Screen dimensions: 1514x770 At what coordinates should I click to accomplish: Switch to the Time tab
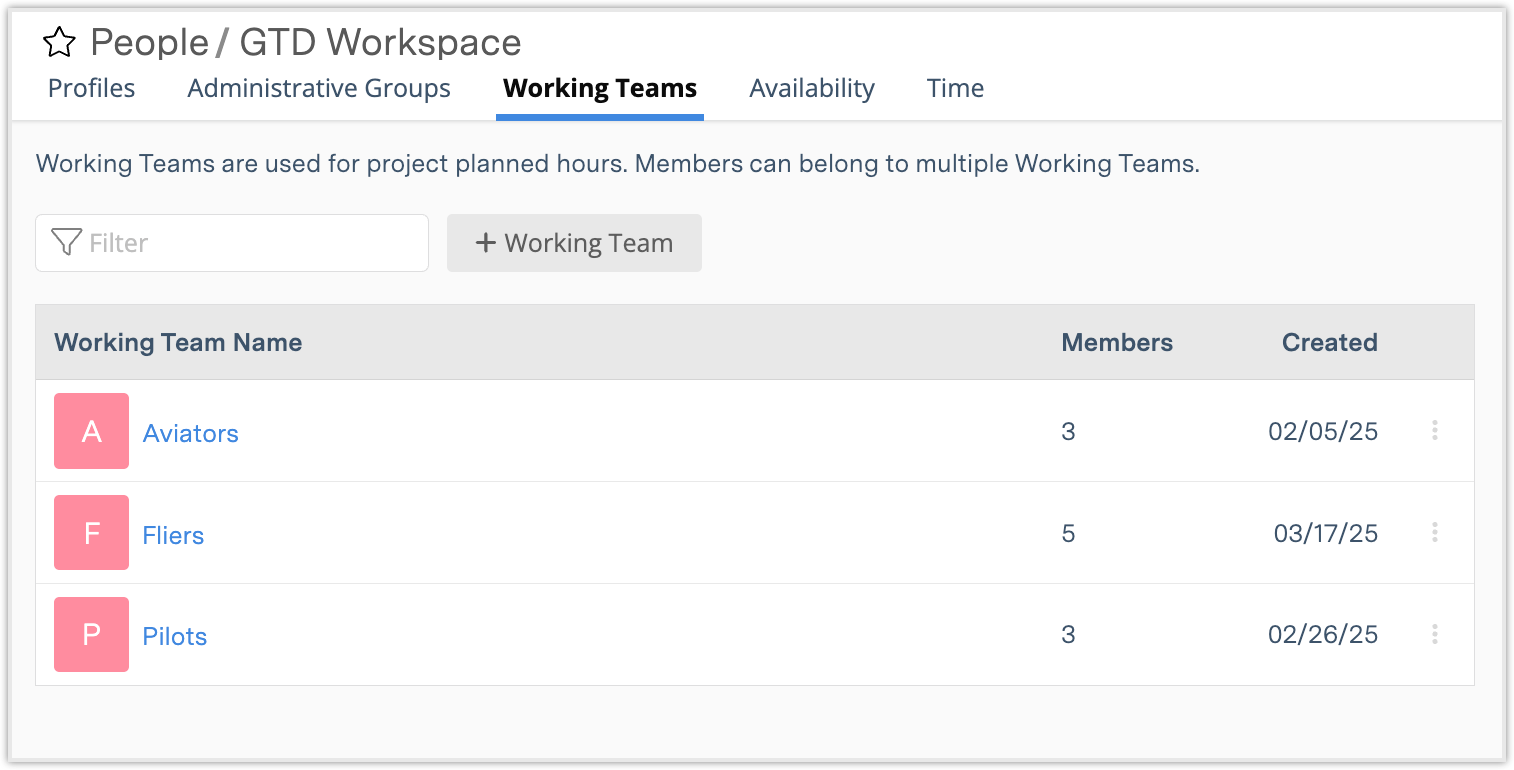click(955, 88)
